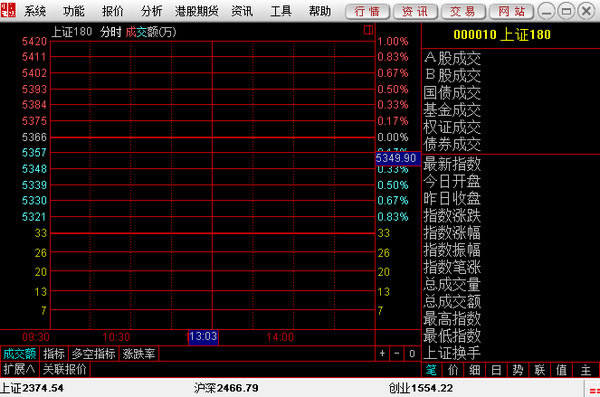
Task: Select the 成交额 indicator tab
Action: [20, 353]
